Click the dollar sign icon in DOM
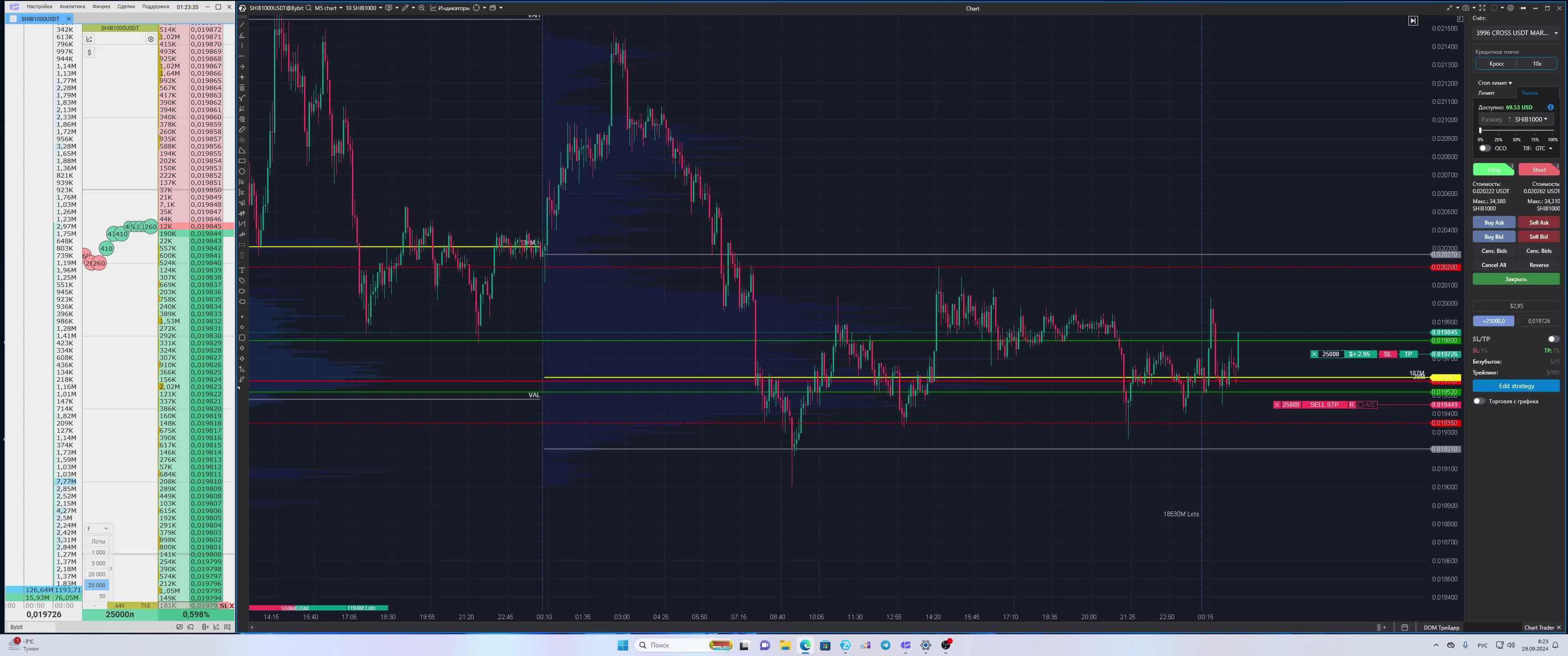Screen dimensions: 1568x656 (89, 52)
